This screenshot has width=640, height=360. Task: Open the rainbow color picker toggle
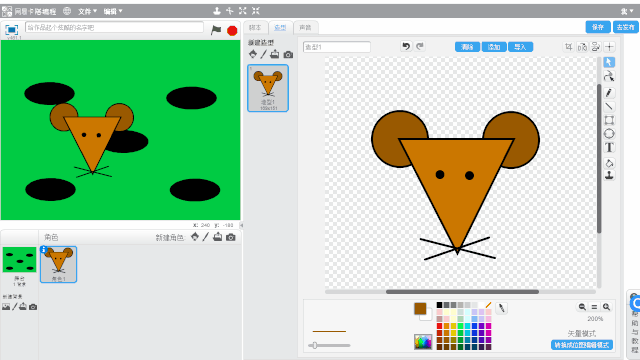pos(423,342)
